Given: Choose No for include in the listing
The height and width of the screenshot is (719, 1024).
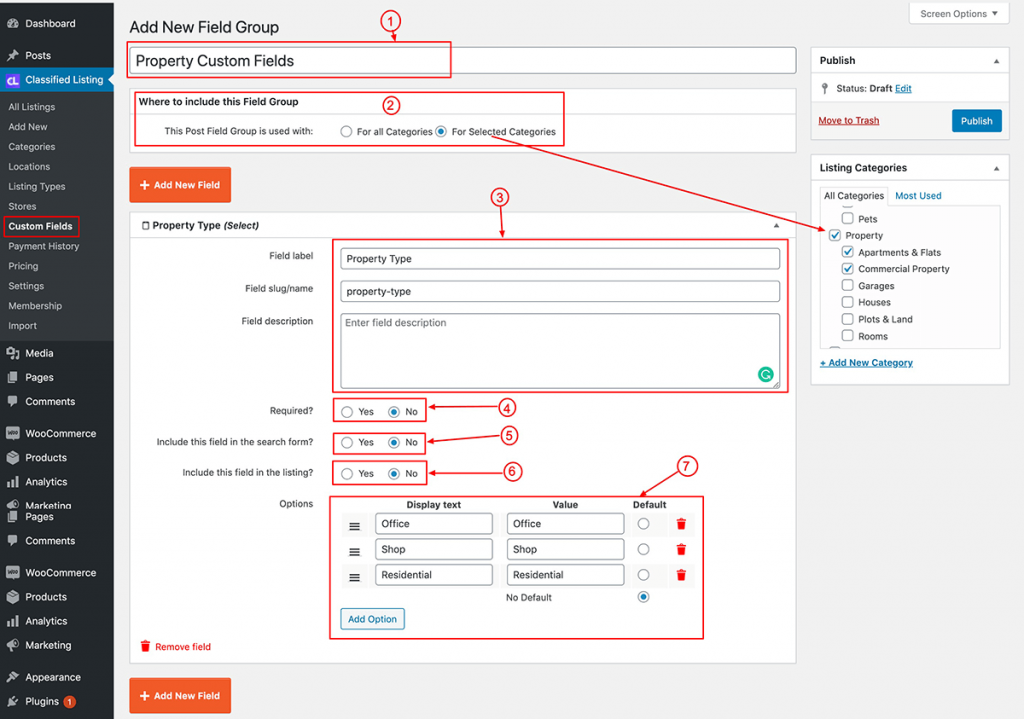Looking at the screenshot, I should (394, 474).
